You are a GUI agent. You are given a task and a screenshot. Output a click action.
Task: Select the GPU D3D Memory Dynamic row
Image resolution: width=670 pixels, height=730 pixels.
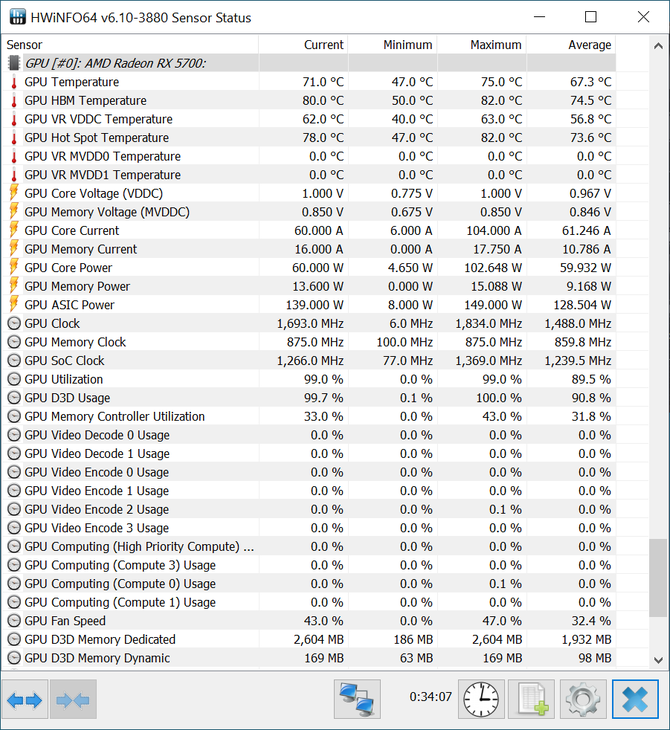[x=309, y=658]
